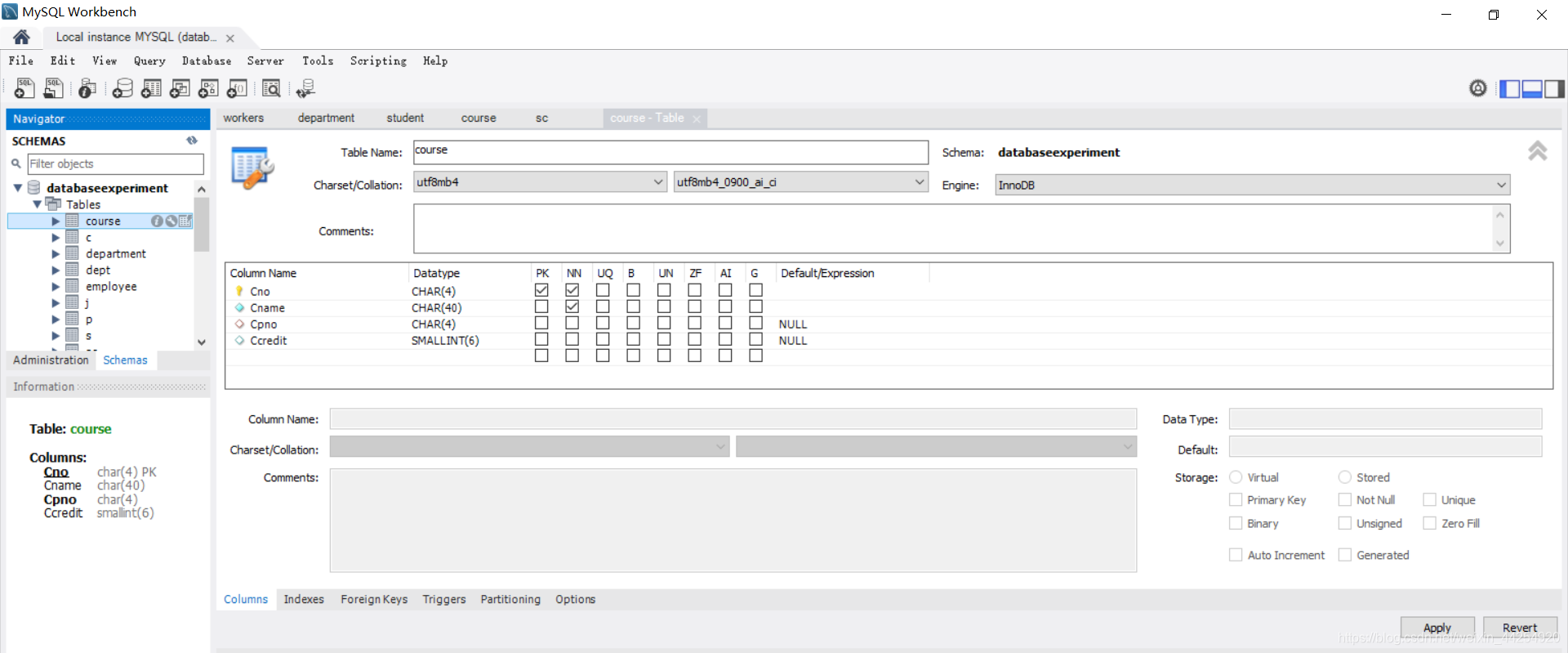
Task: Open the Query menu
Action: [x=149, y=60]
